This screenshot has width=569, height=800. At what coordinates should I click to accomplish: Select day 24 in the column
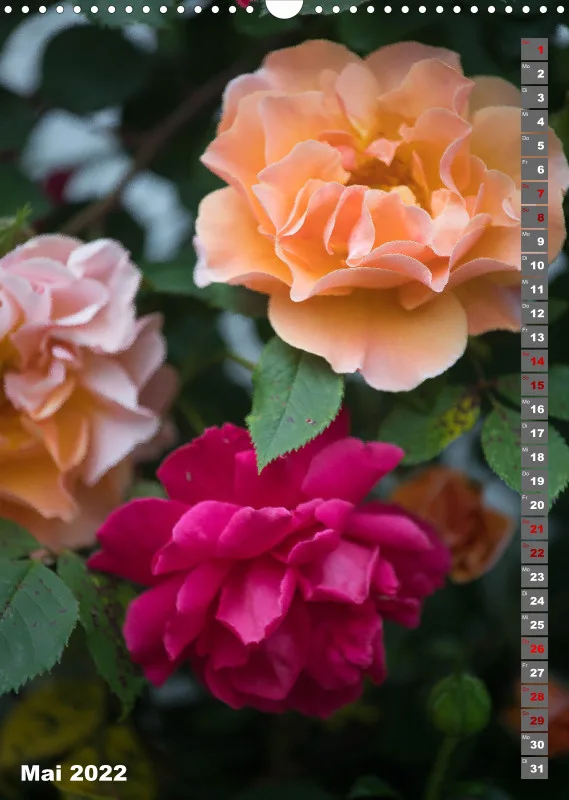click(x=534, y=601)
